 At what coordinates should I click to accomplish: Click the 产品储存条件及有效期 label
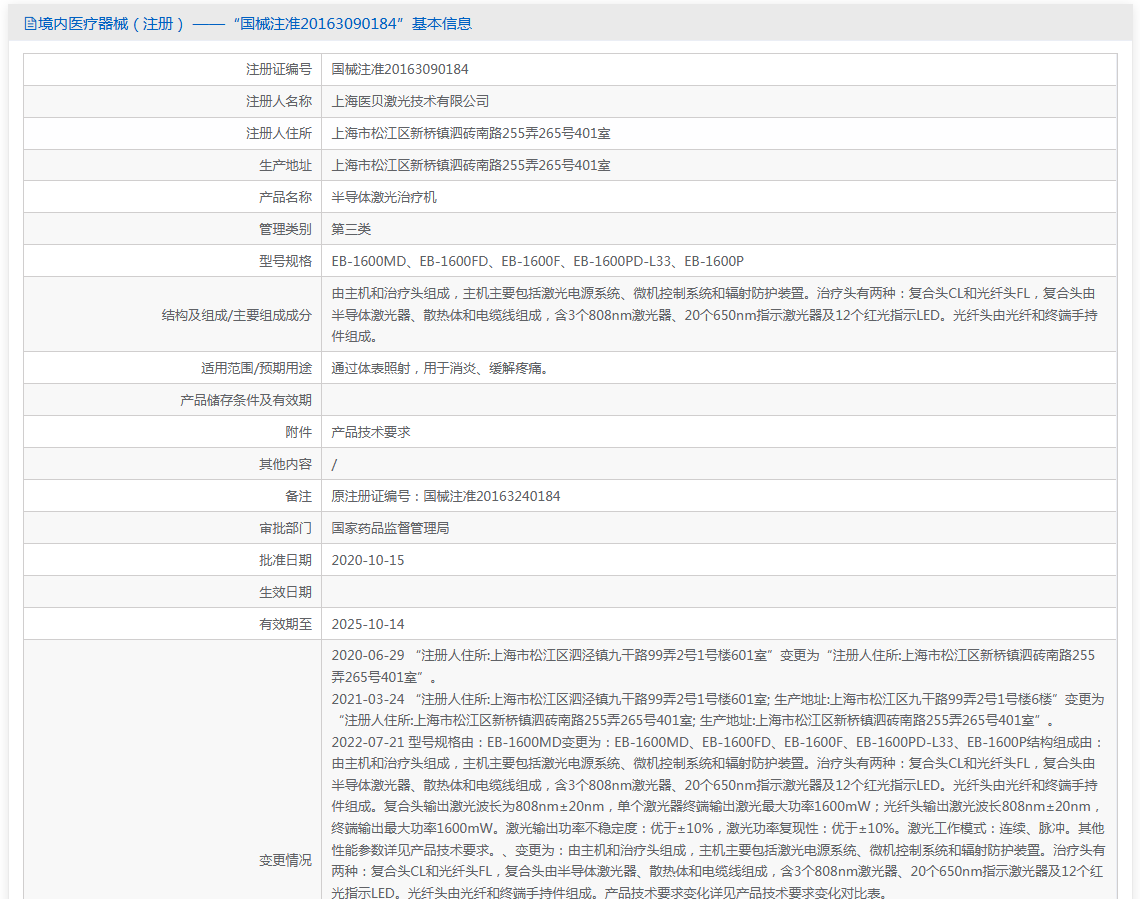[246, 400]
